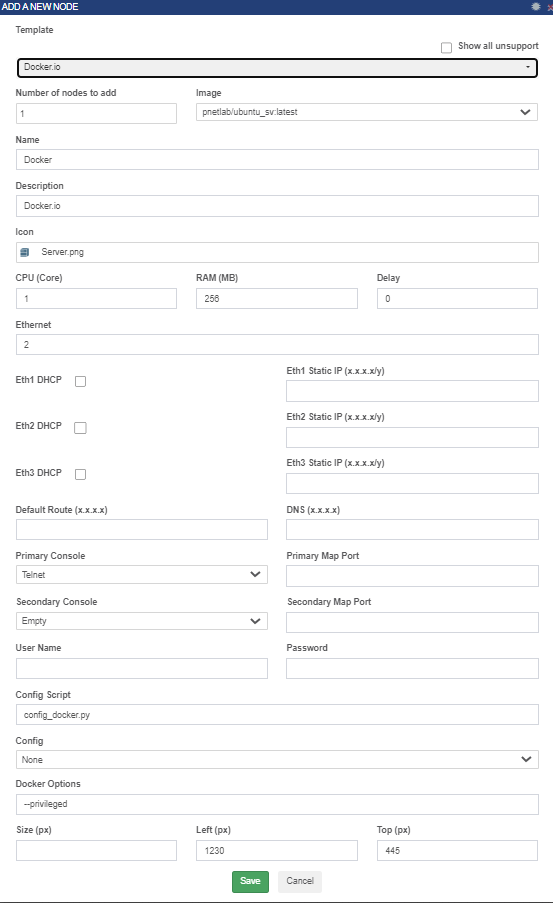The width and height of the screenshot is (553, 903).
Task: Enable Eth1 DHCP checkbox
Action: tap(81, 381)
